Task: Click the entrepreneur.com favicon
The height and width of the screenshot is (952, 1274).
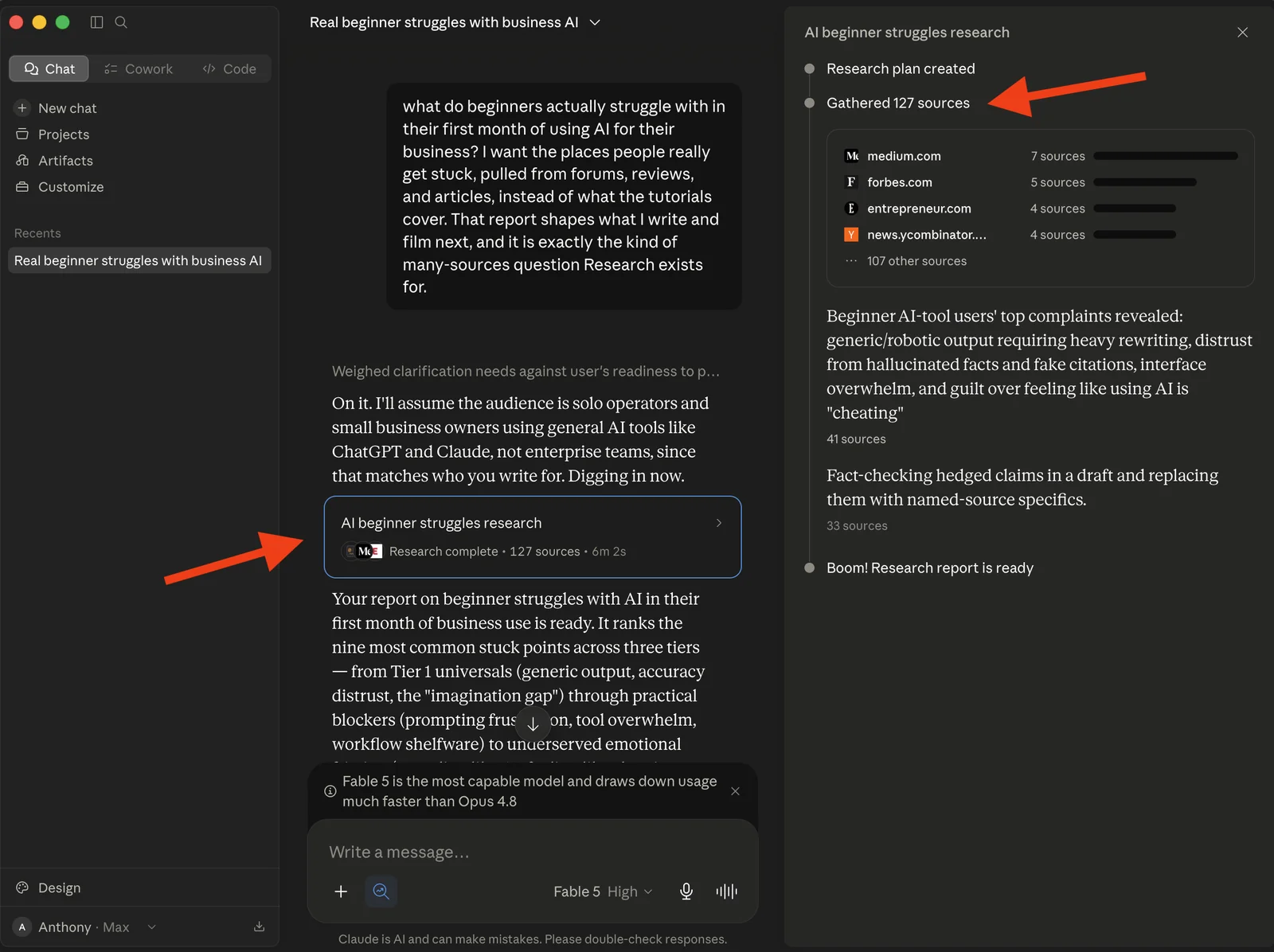Action: click(851, 209)
